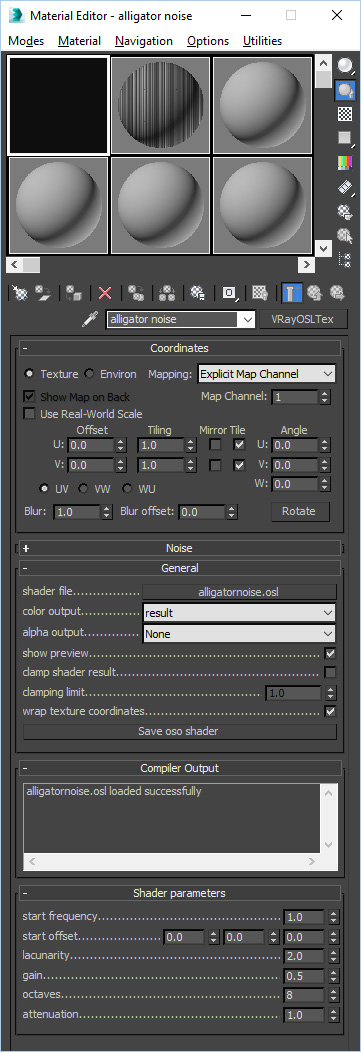Toggle the Show End Result icon
The height and width of the screenshot is (1052, 361).
pos(291,293)
